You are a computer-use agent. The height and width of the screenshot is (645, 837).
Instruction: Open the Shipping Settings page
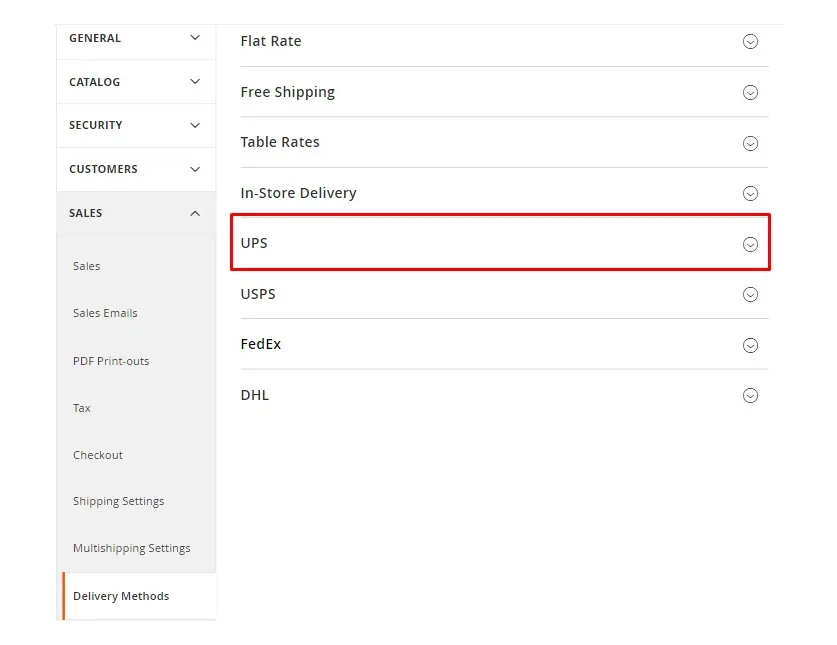117,501
